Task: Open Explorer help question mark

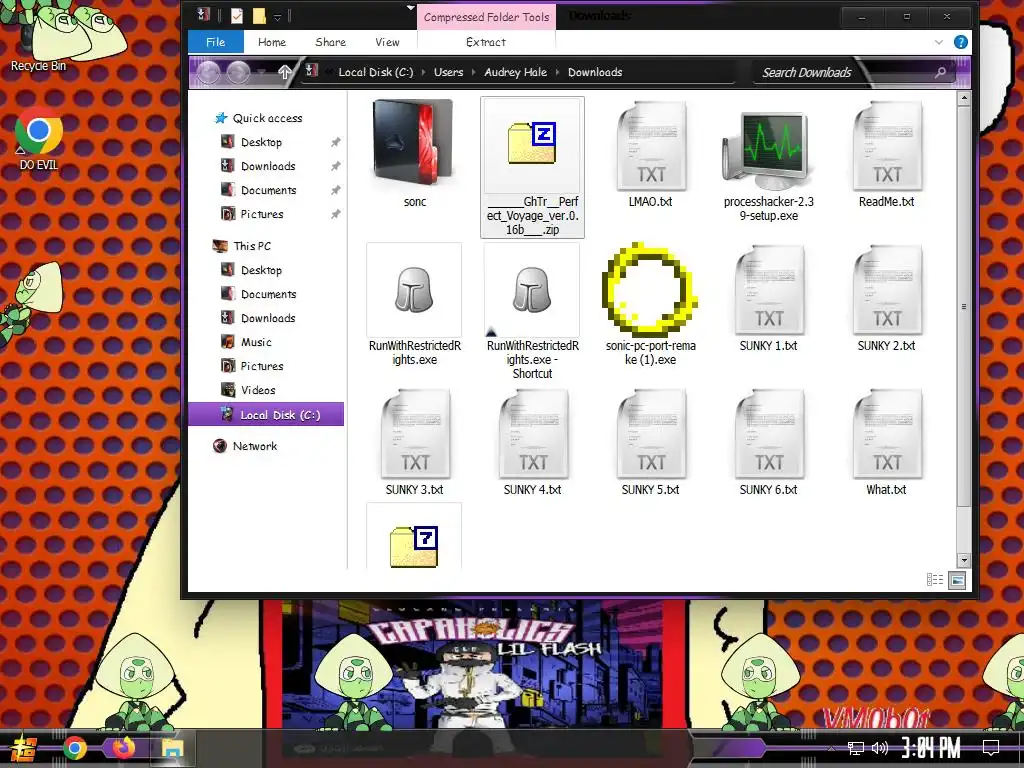Action: (x=961, y=42)
